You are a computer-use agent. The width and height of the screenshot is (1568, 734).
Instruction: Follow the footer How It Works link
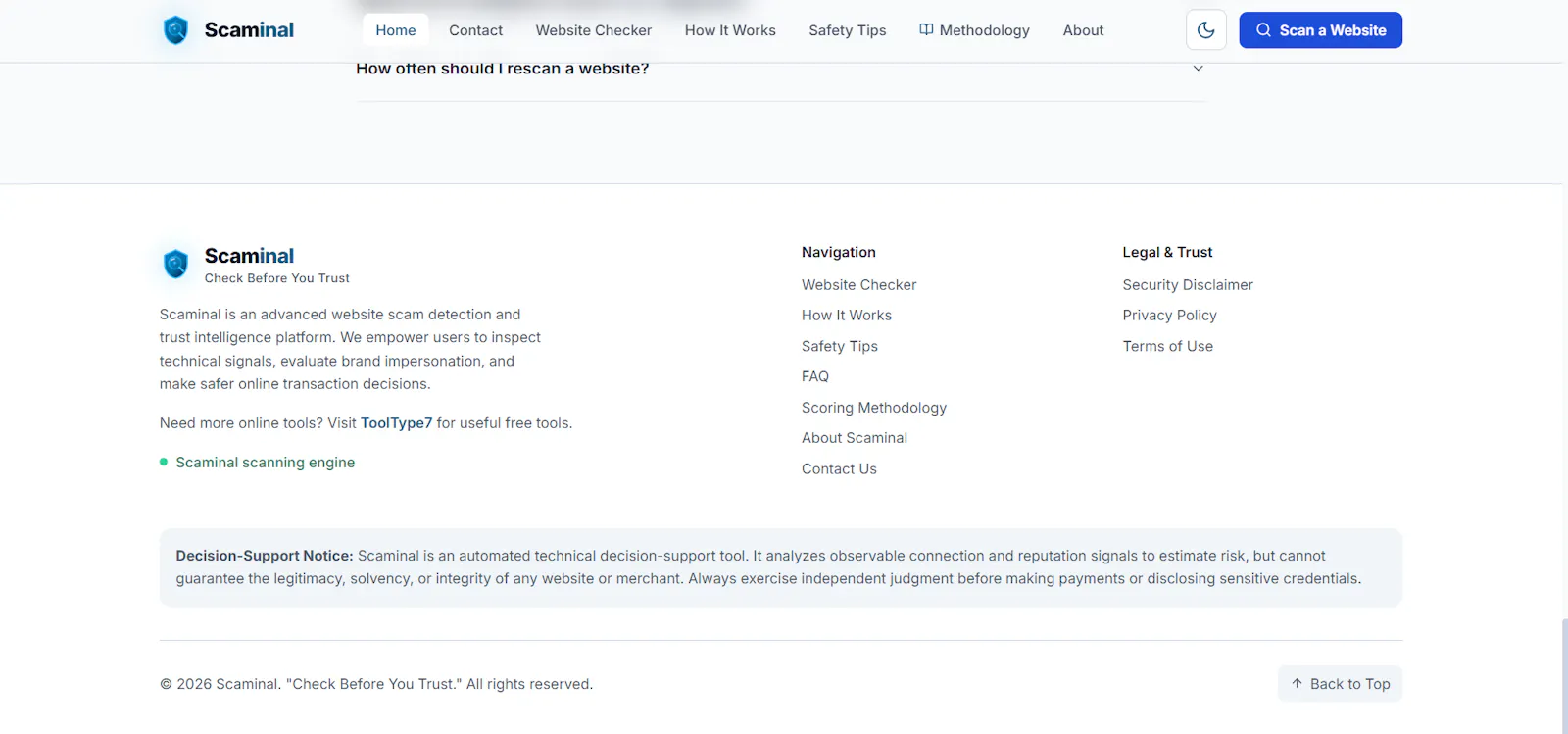pyautogui.click(x=847, y=316)
